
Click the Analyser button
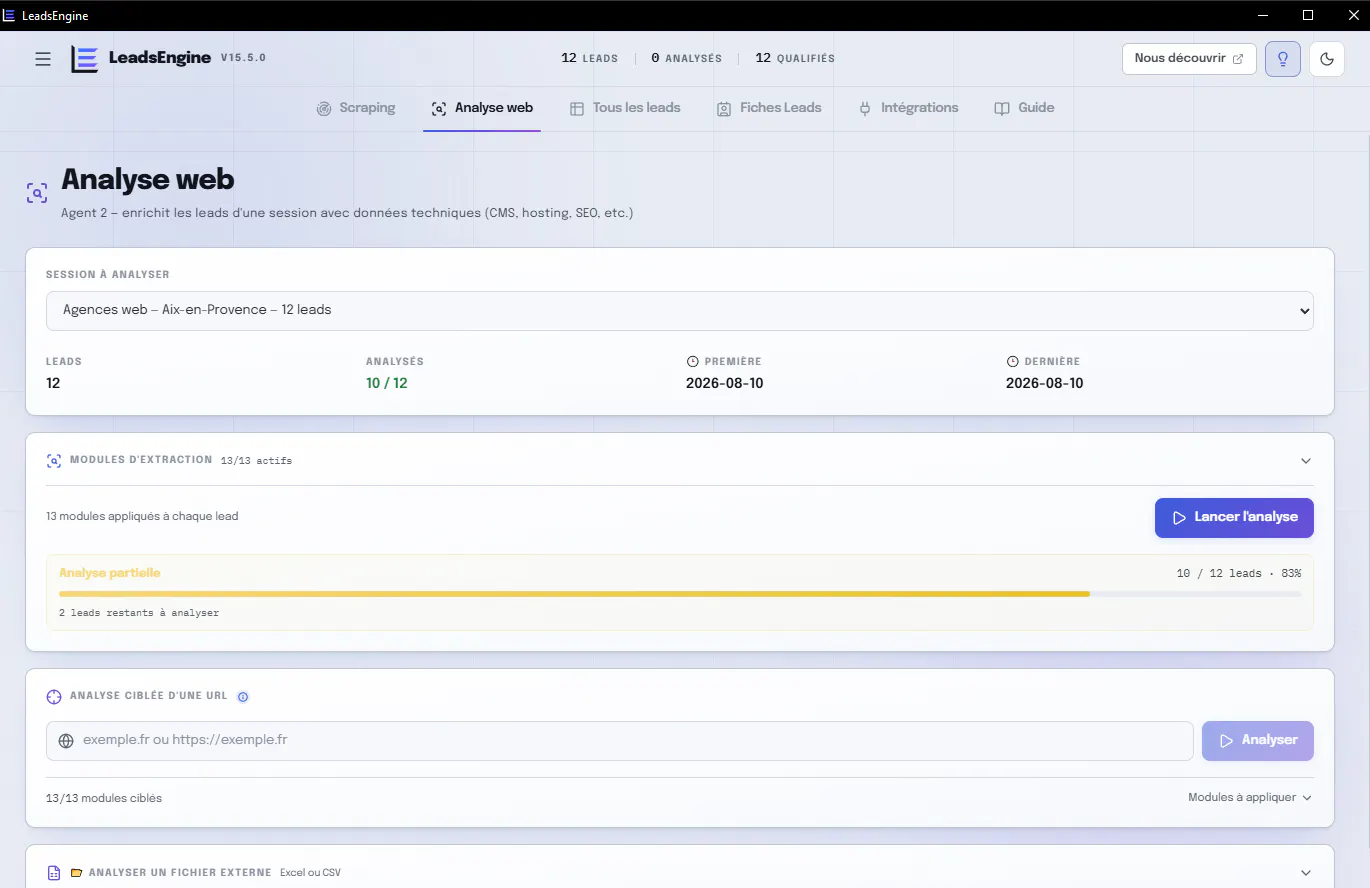tap(1258, 741)
